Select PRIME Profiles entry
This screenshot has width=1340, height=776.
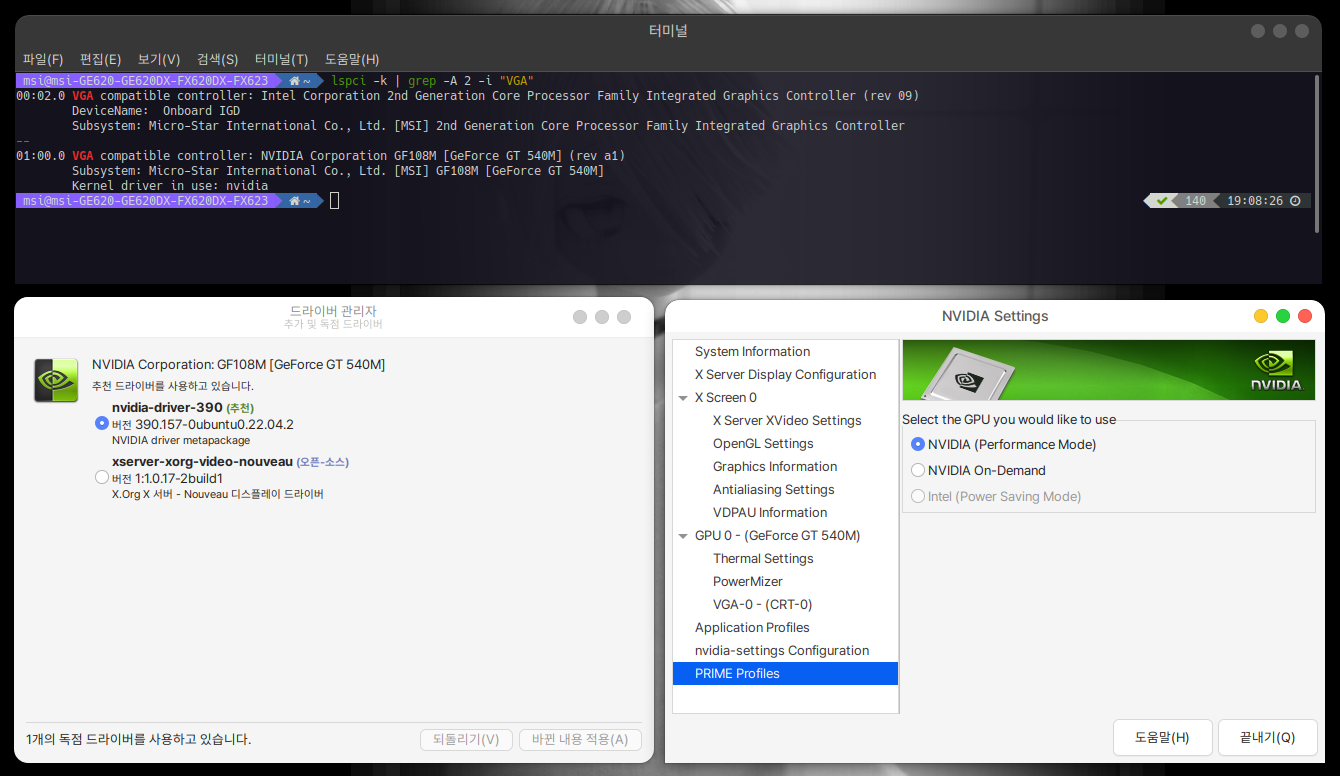click(786, 674)
